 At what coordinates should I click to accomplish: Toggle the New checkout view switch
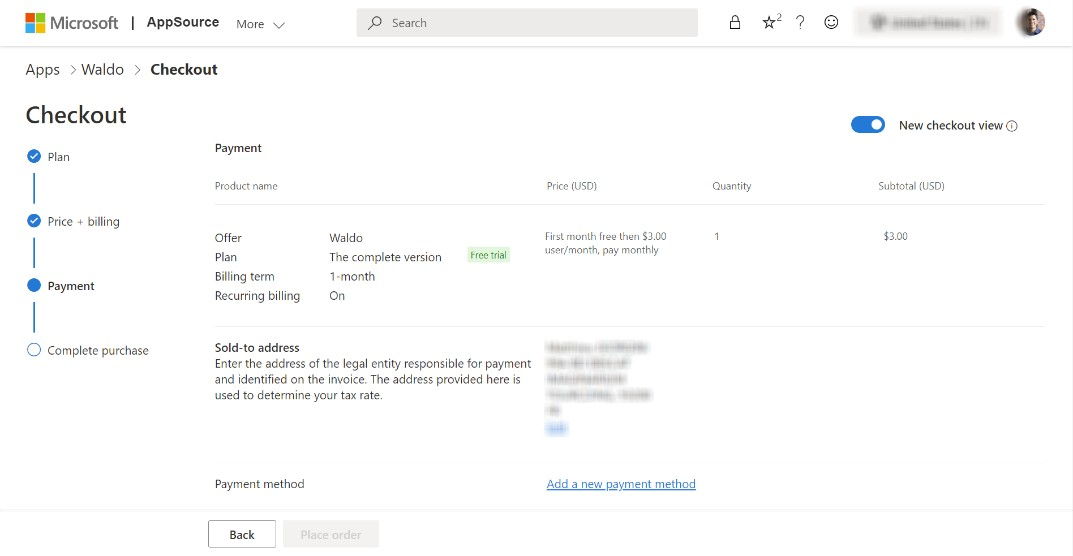[x=868, y=125]
